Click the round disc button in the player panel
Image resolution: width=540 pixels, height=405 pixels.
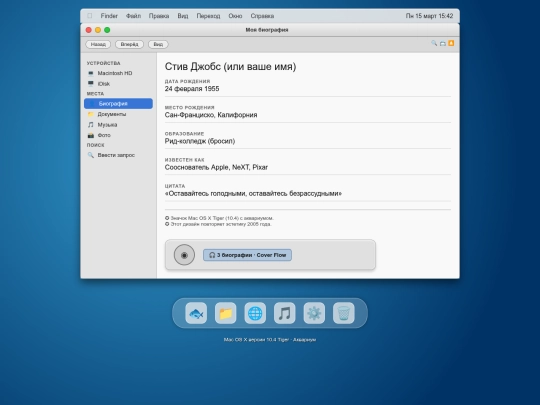click(184, 255)
